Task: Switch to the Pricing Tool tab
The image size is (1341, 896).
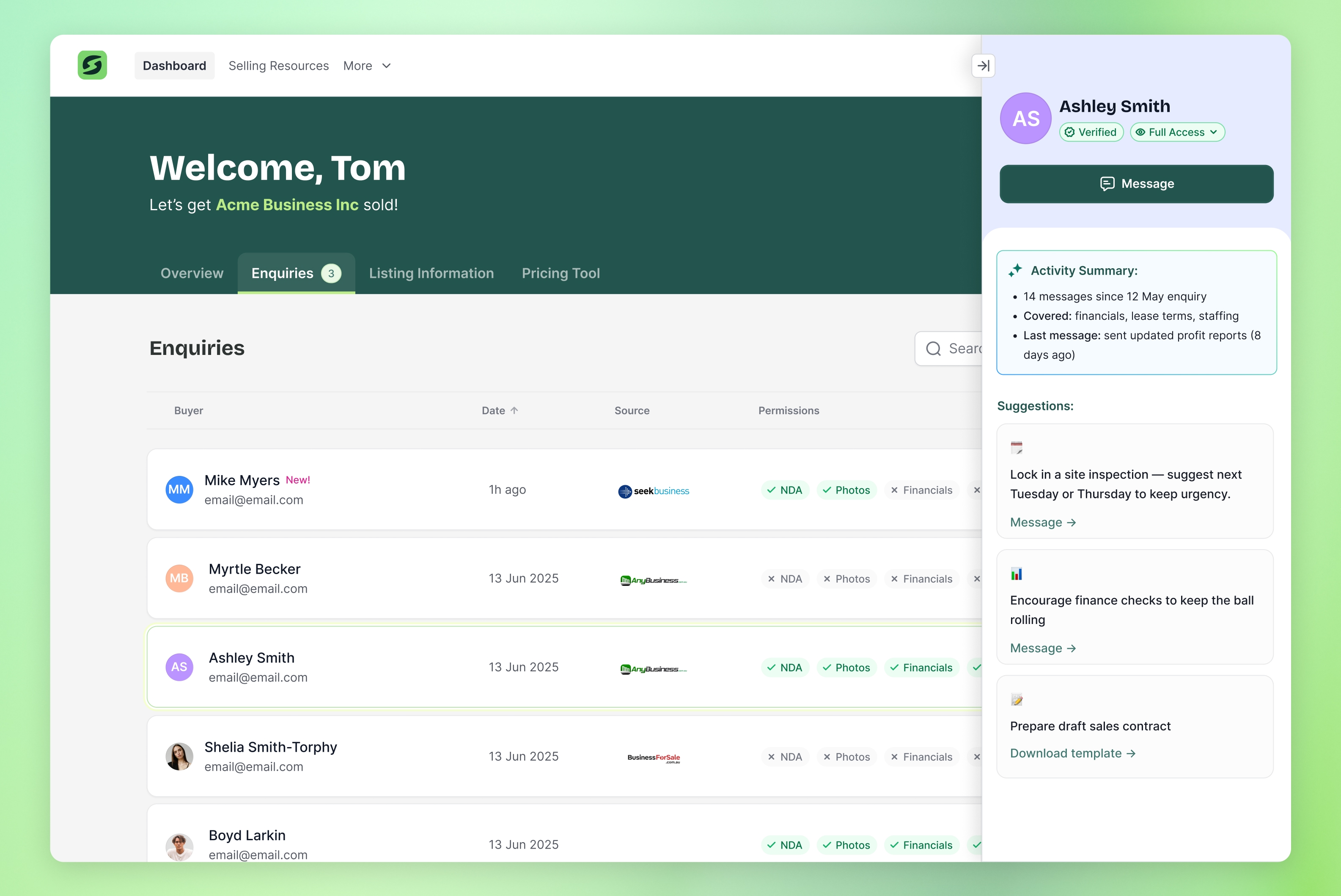Action: click(561, 273)
